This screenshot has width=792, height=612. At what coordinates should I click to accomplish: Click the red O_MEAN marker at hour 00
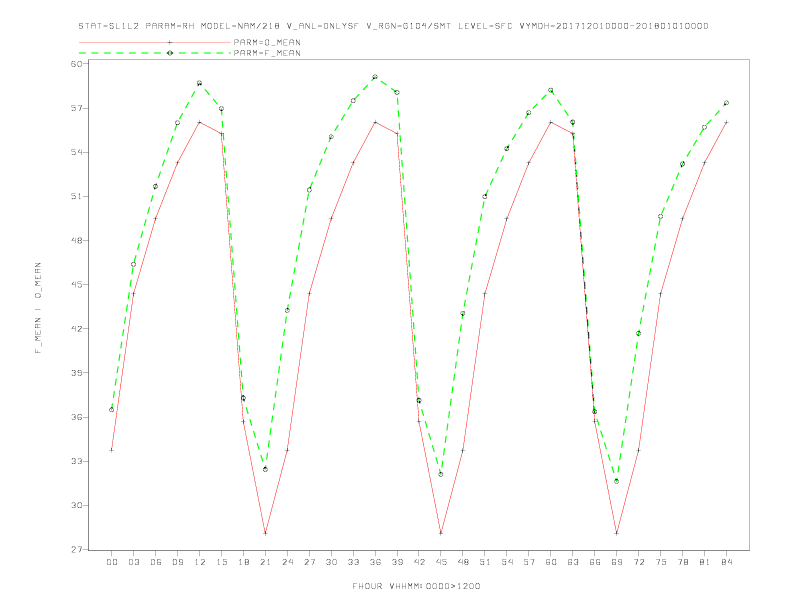coord(112,450)
